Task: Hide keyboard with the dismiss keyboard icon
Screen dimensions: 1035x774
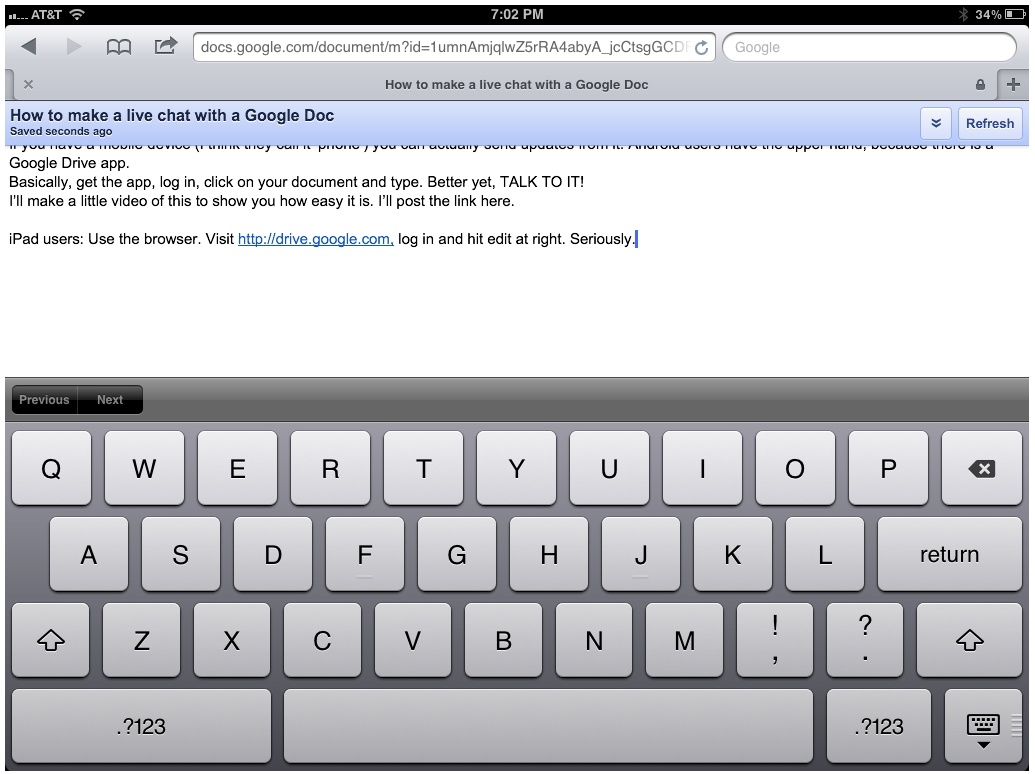Action: [984, 726]
